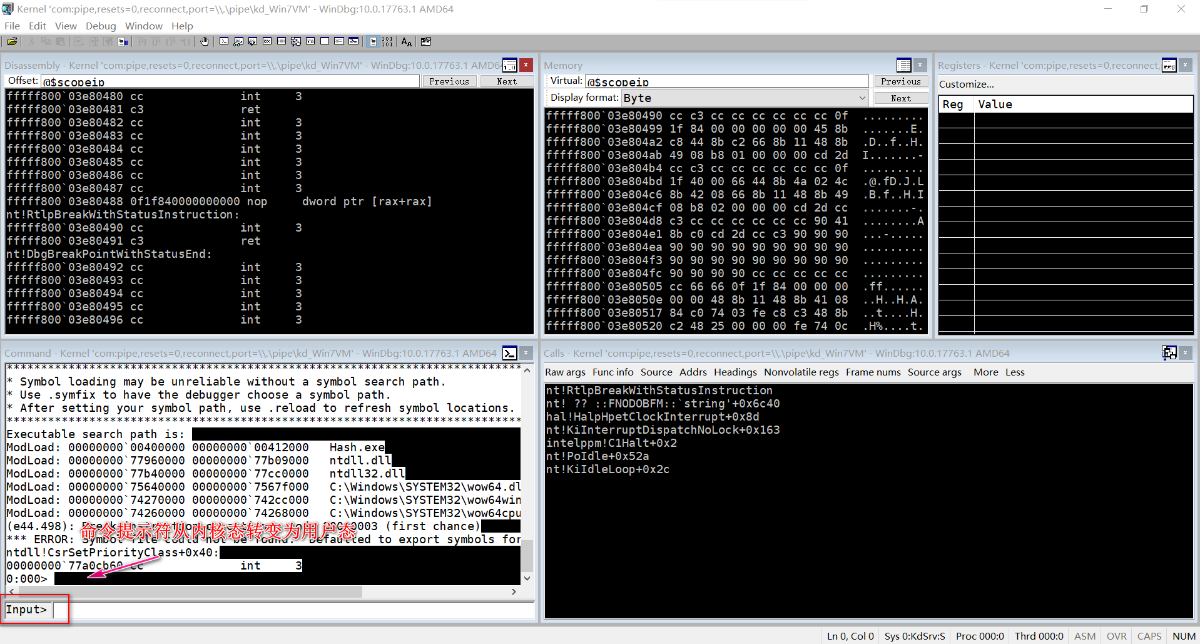Click the Value column header
Screen dimensions: 1200x644
1084,104
